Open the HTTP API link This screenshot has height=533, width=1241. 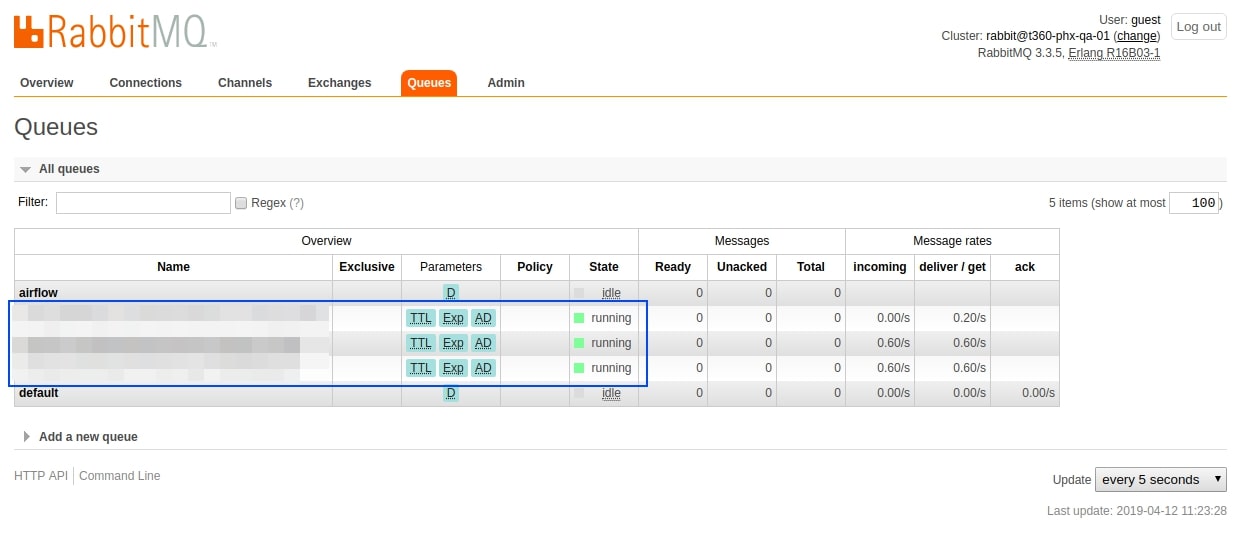coord(41,476)
